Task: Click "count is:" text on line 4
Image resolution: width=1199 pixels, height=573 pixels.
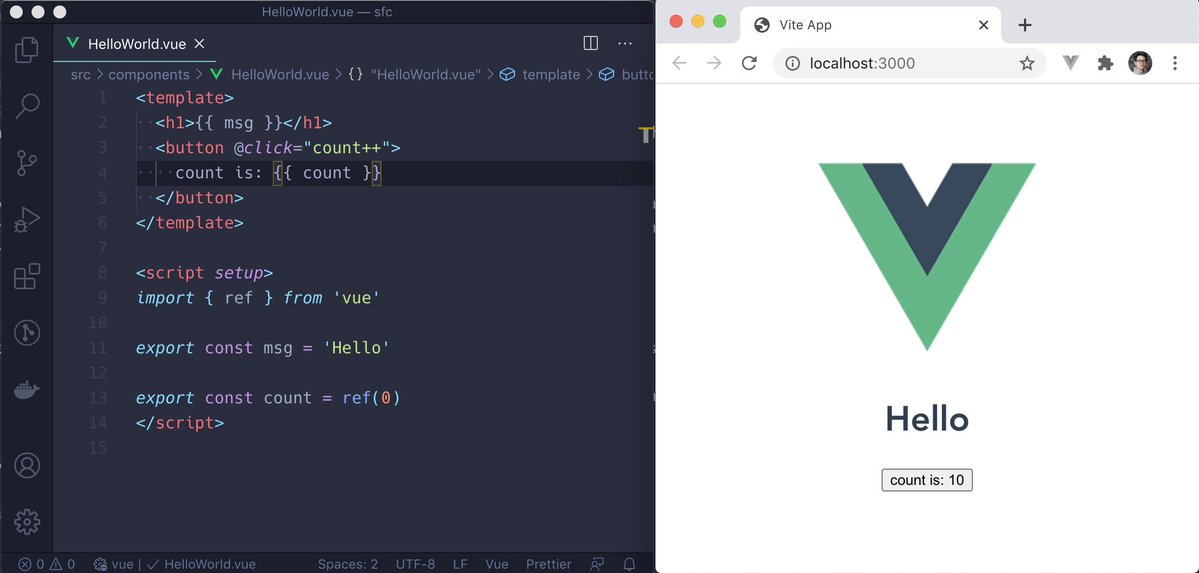Action: tap(219, 173)
